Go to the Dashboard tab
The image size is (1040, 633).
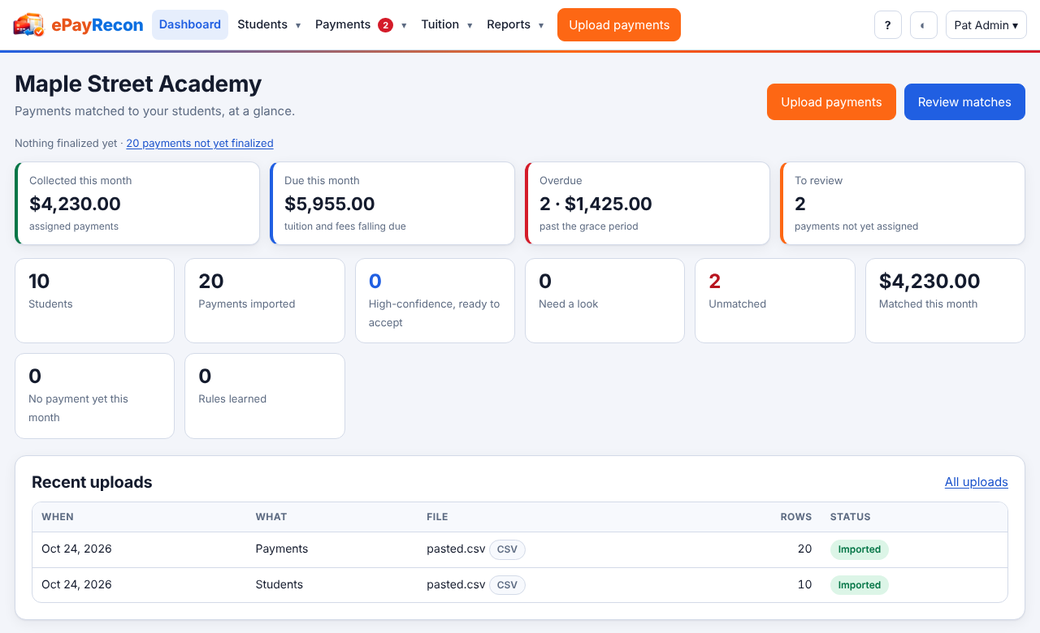tap(190, 25)
